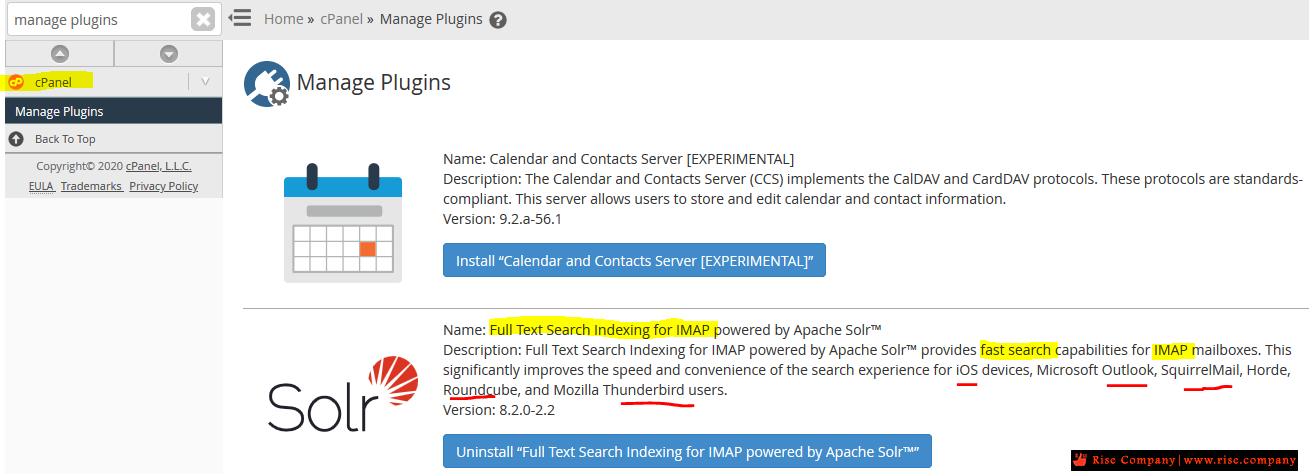Image resolution: width=1309 pixels, height=474 pixels.
Task: Collapse the sidebar with the menu toggle icon
Action: [x=239, y=18]
